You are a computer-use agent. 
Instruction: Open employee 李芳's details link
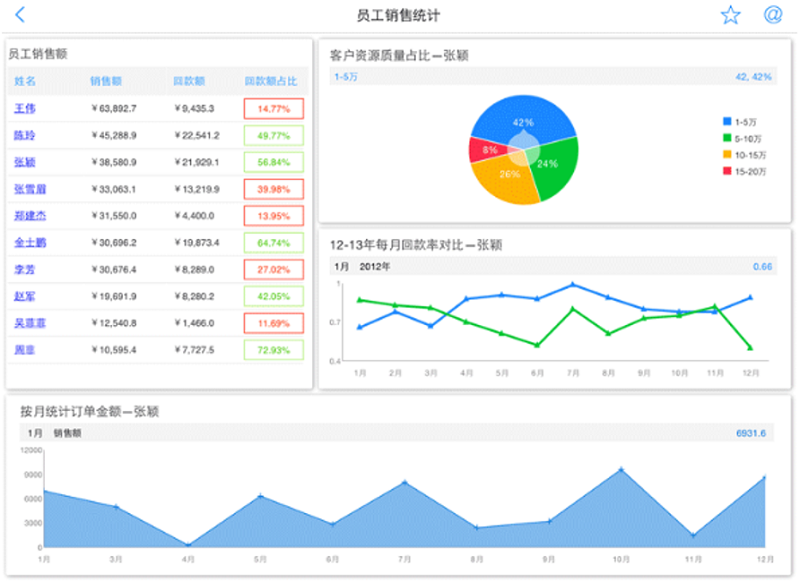[21, 269]
